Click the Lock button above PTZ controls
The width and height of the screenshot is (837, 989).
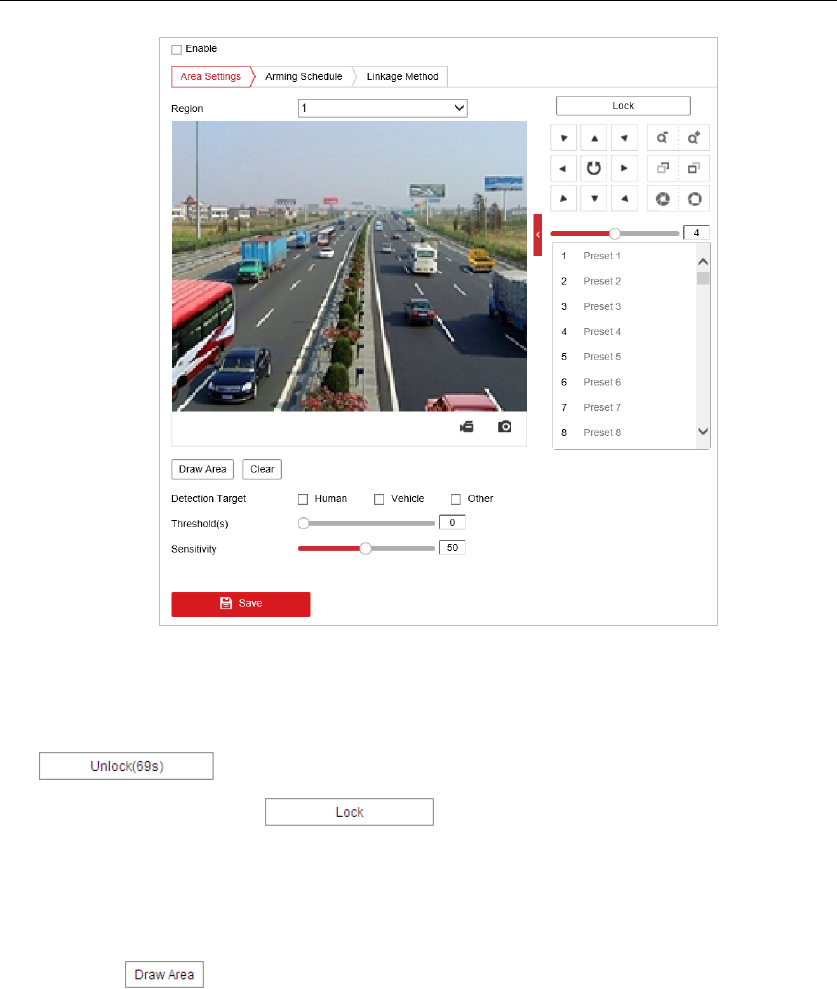point(623,106)
